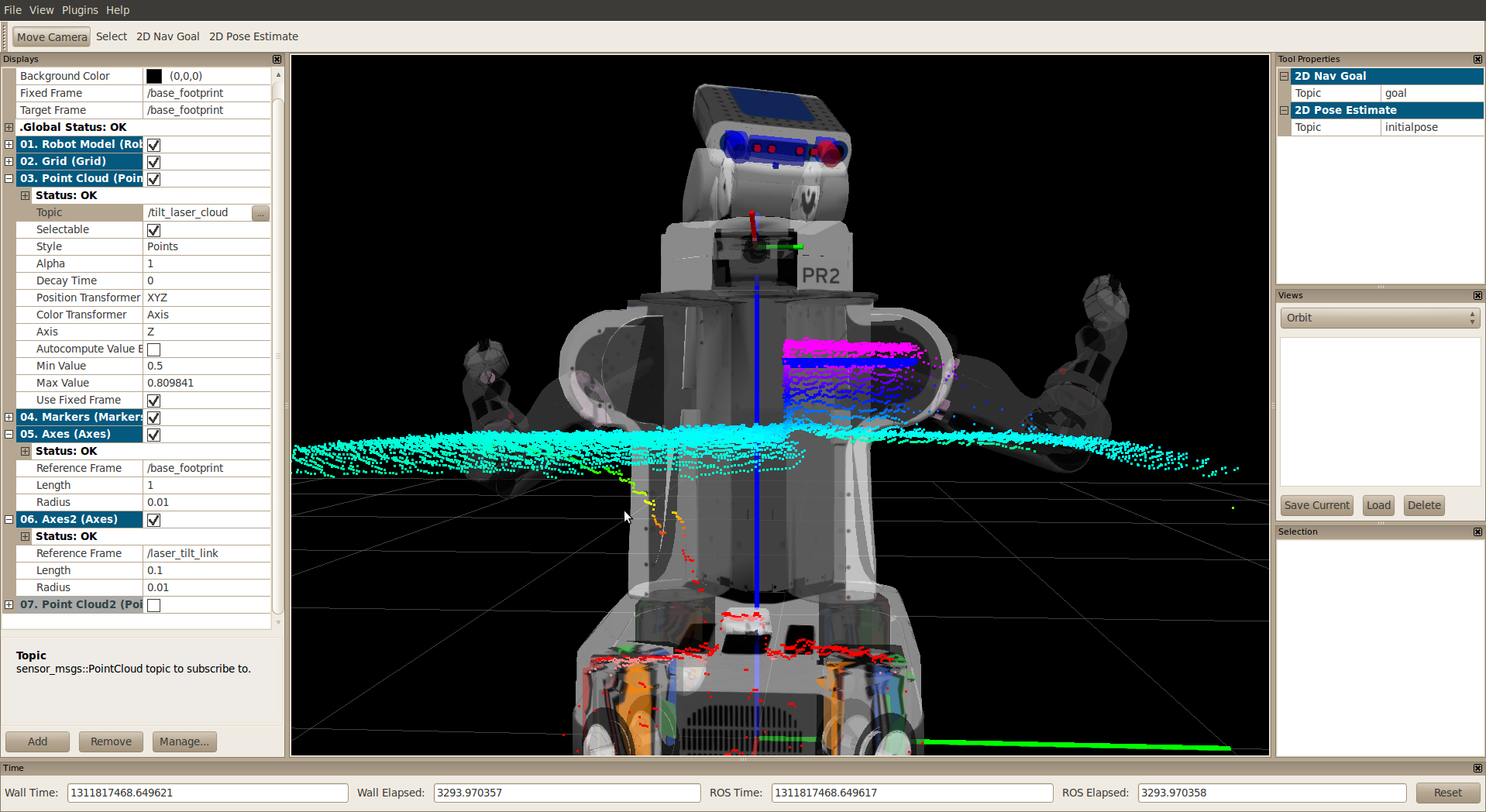Open the Plugins menu
1486x812 pixels.
80,10
